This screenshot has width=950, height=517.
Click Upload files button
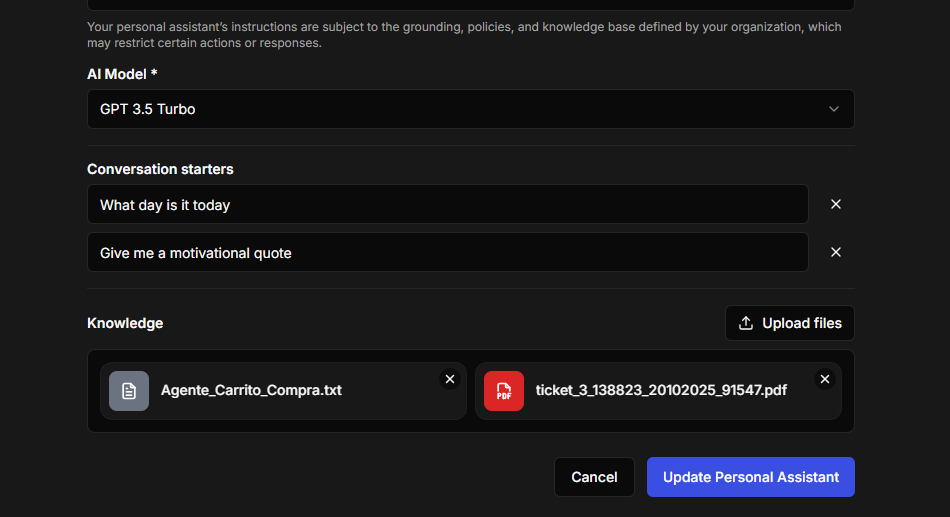(x=790, y=323)
